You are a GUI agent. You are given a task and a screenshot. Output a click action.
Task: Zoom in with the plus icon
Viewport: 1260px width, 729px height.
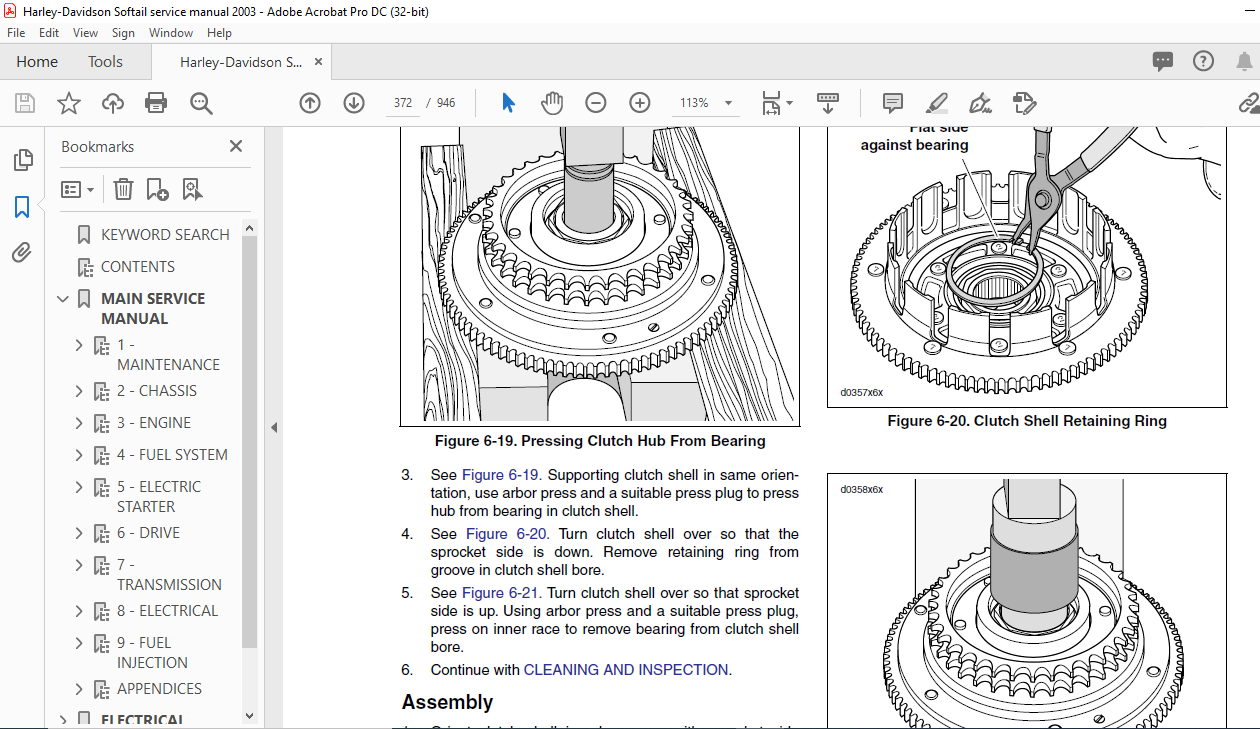coord(640,103)
